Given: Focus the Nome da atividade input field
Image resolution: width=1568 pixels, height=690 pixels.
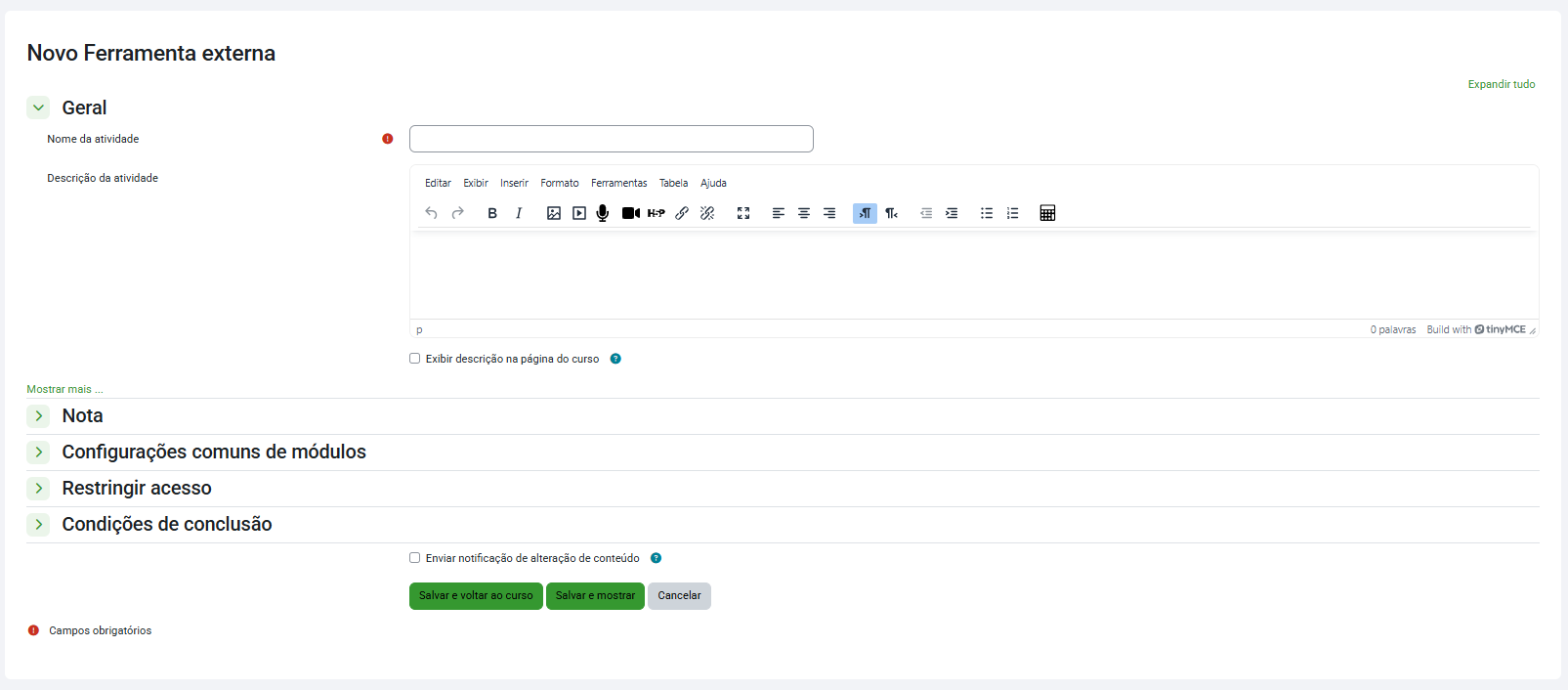Looking at the screenshot, I should point(612,139).
